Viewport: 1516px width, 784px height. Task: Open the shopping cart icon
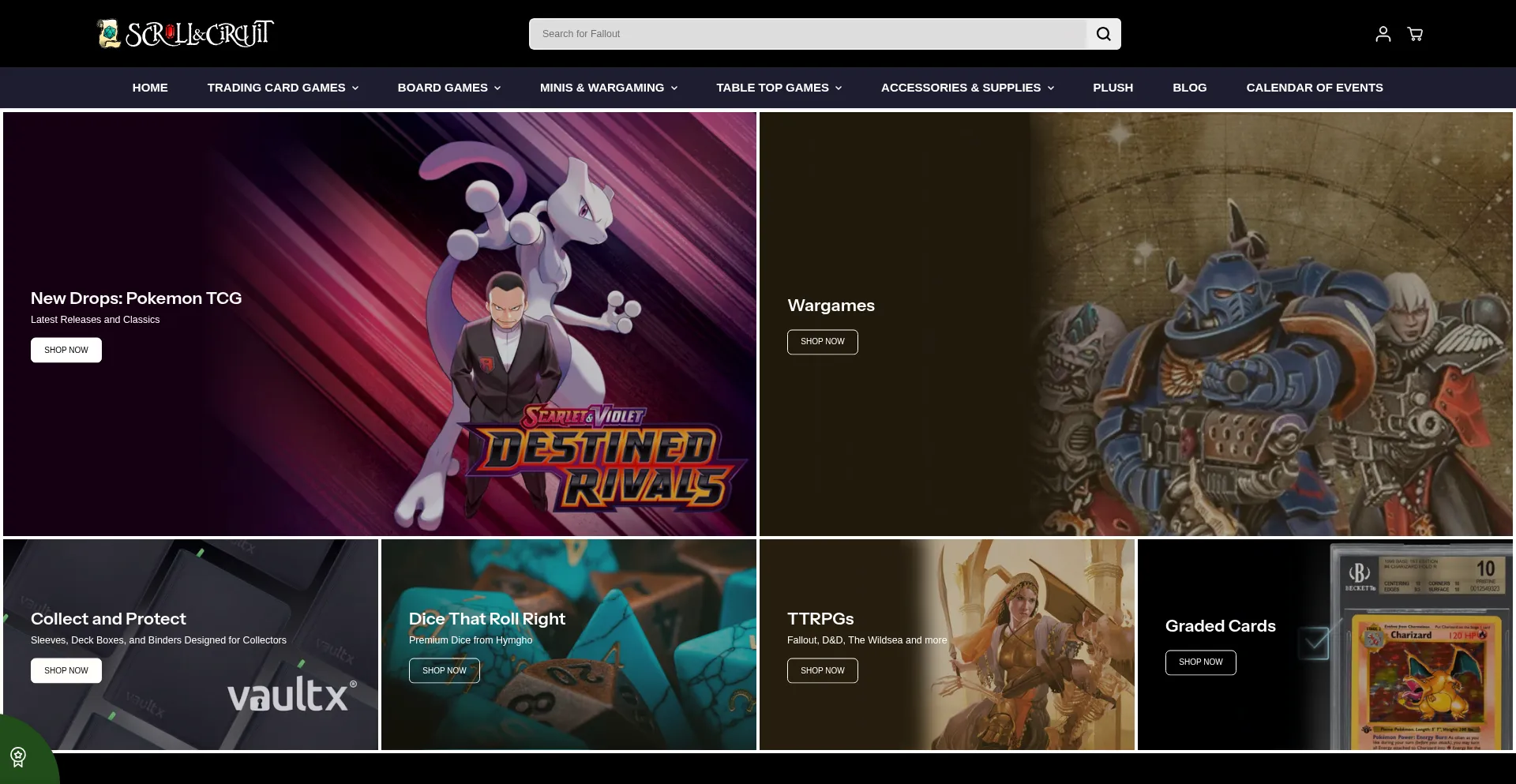(1415, 34)
